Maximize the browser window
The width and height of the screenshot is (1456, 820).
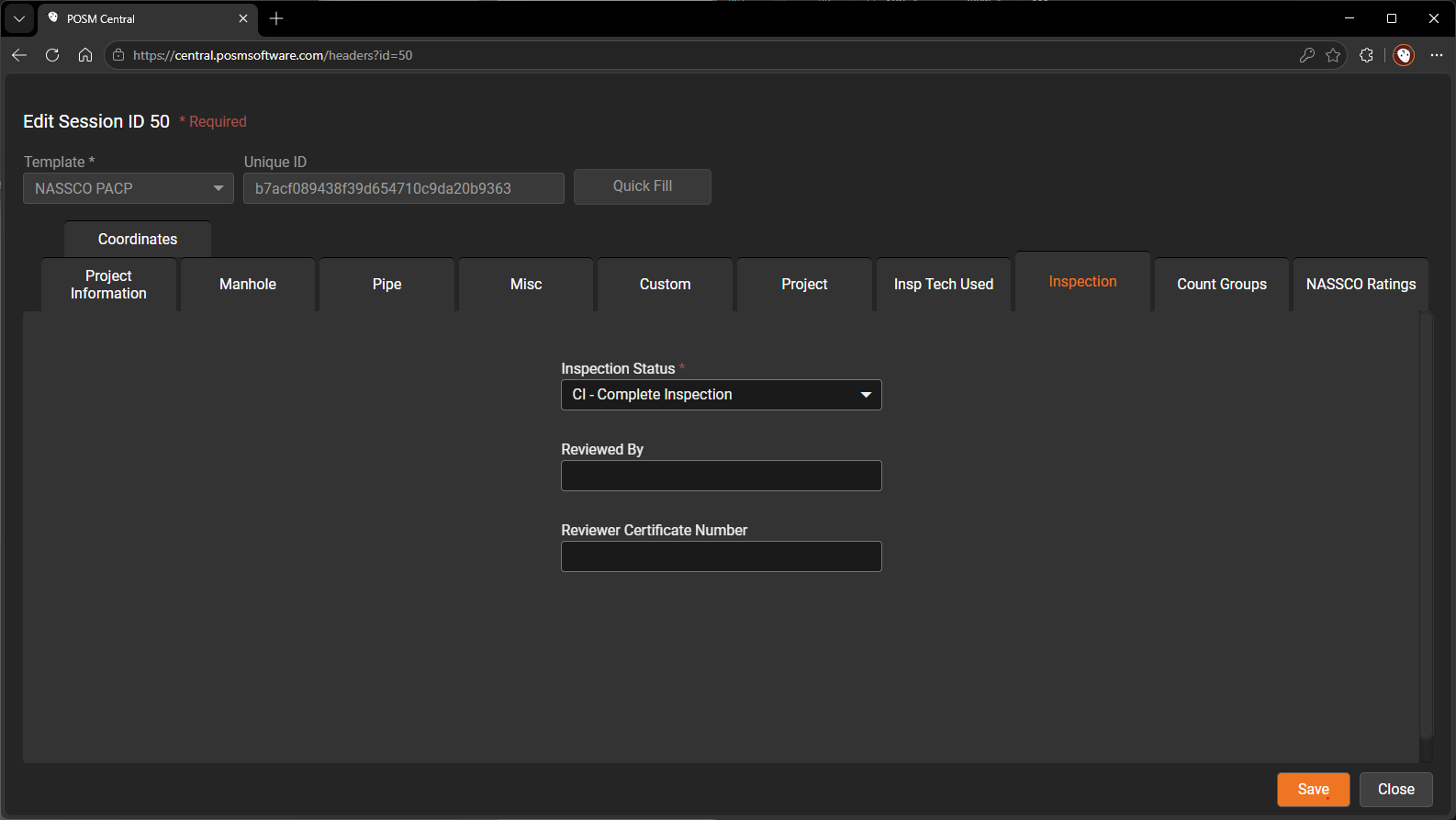point(1392,18)
